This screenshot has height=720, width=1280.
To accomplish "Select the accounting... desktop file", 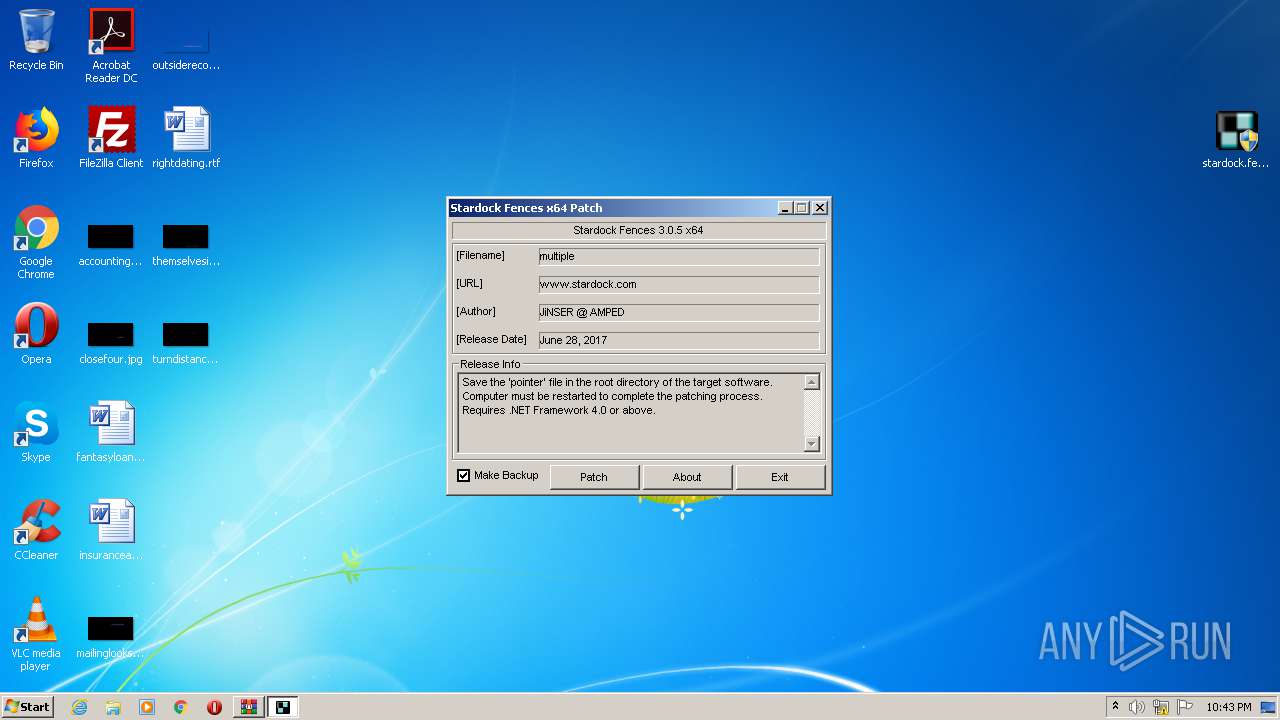I will 111,246.
